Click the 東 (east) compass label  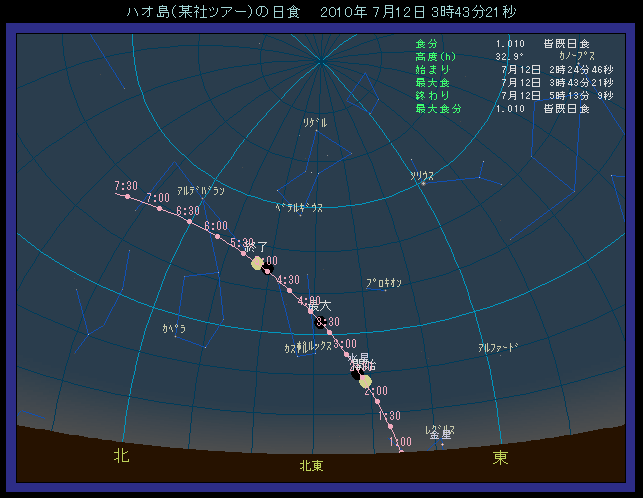click(x=500, y=457)
